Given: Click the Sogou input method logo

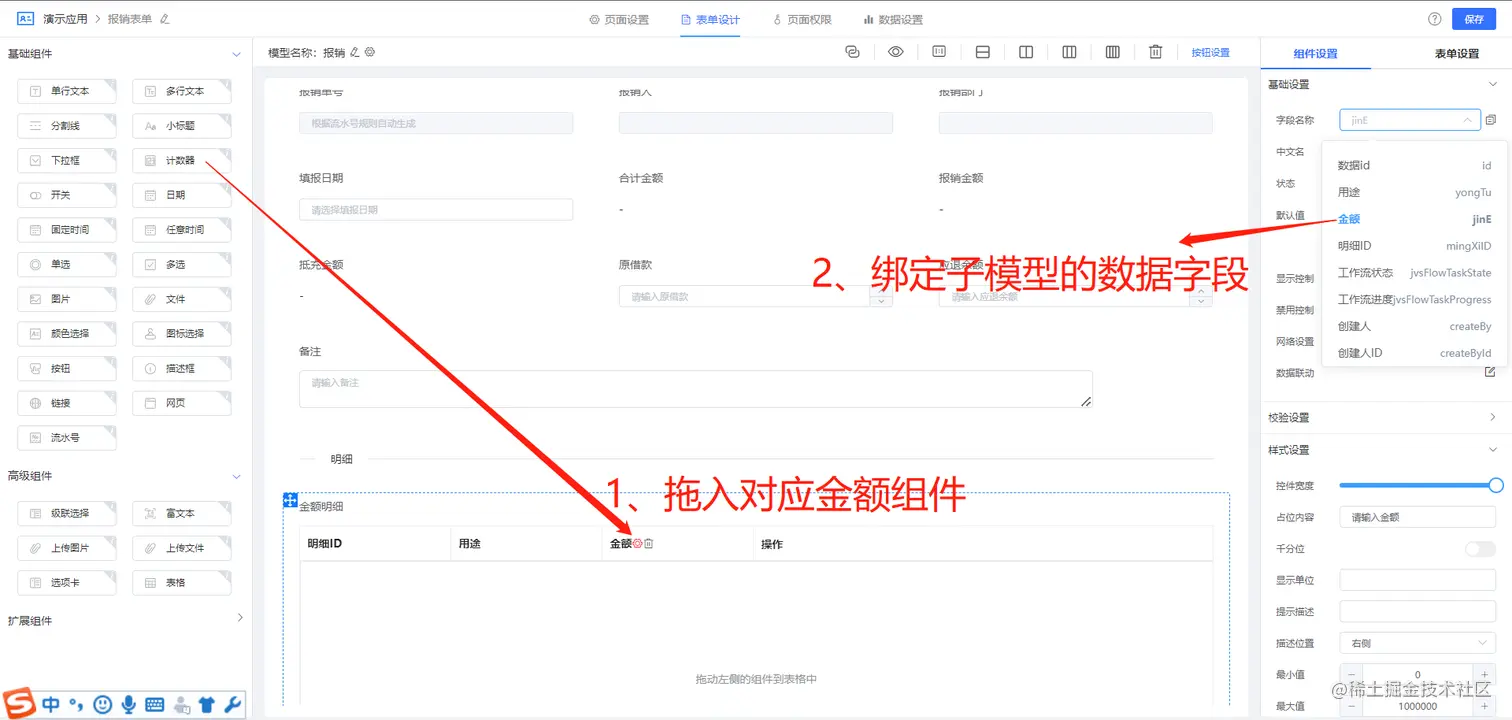Looking at the screenshot, I should [19, 704].
